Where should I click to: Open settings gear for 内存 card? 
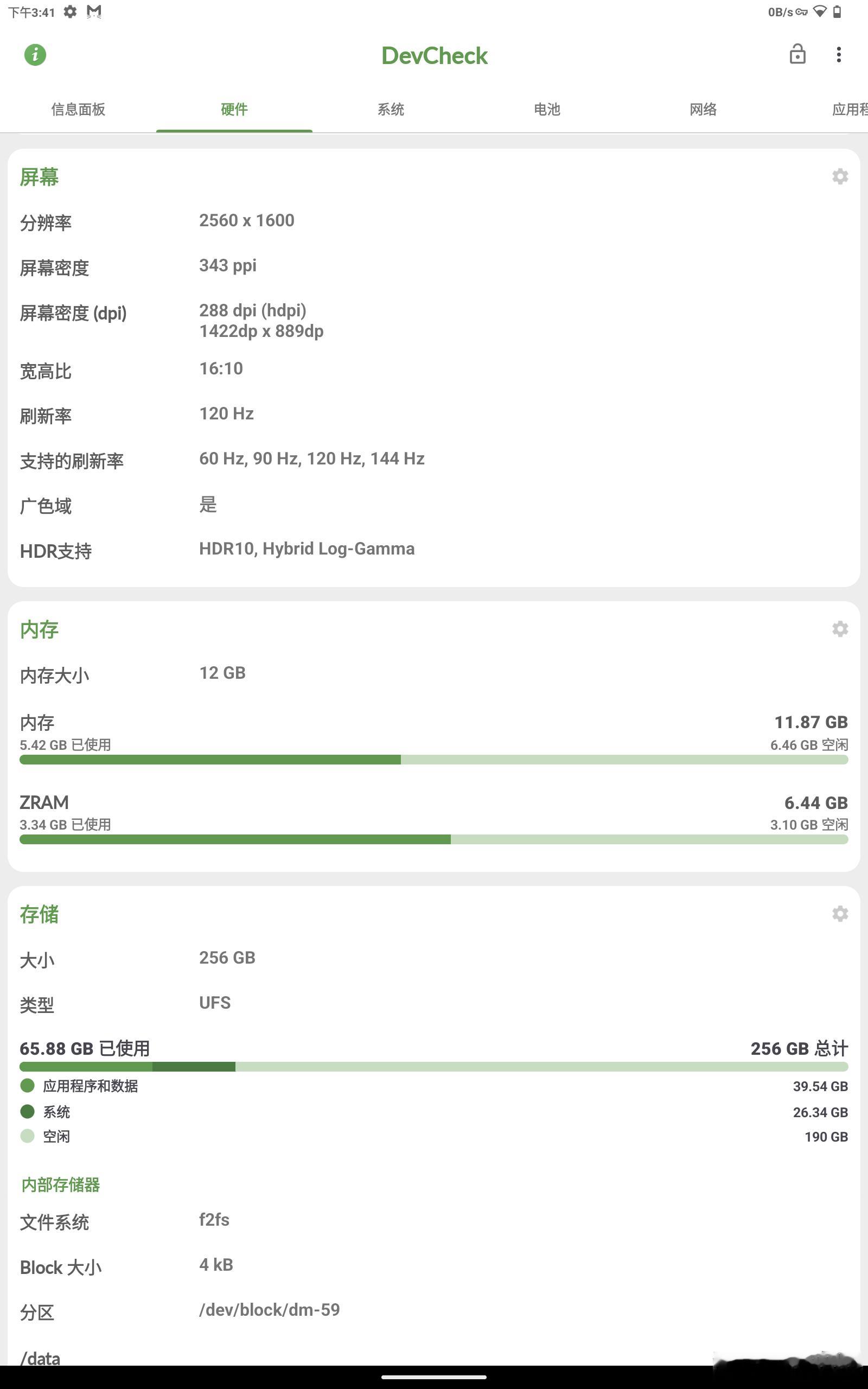[x=840, y=629]
